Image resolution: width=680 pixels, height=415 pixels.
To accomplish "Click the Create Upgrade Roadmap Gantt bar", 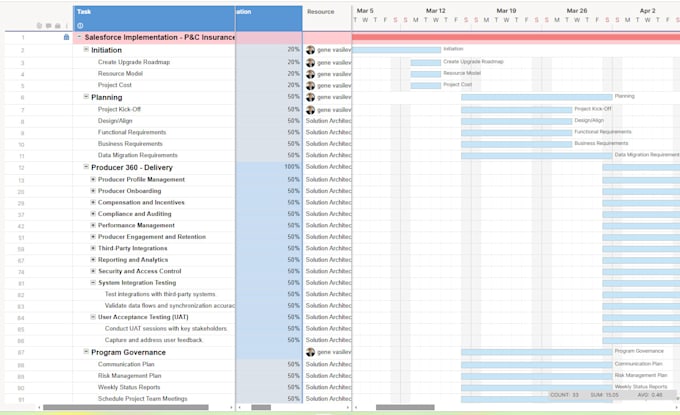I will pos(425,63).
